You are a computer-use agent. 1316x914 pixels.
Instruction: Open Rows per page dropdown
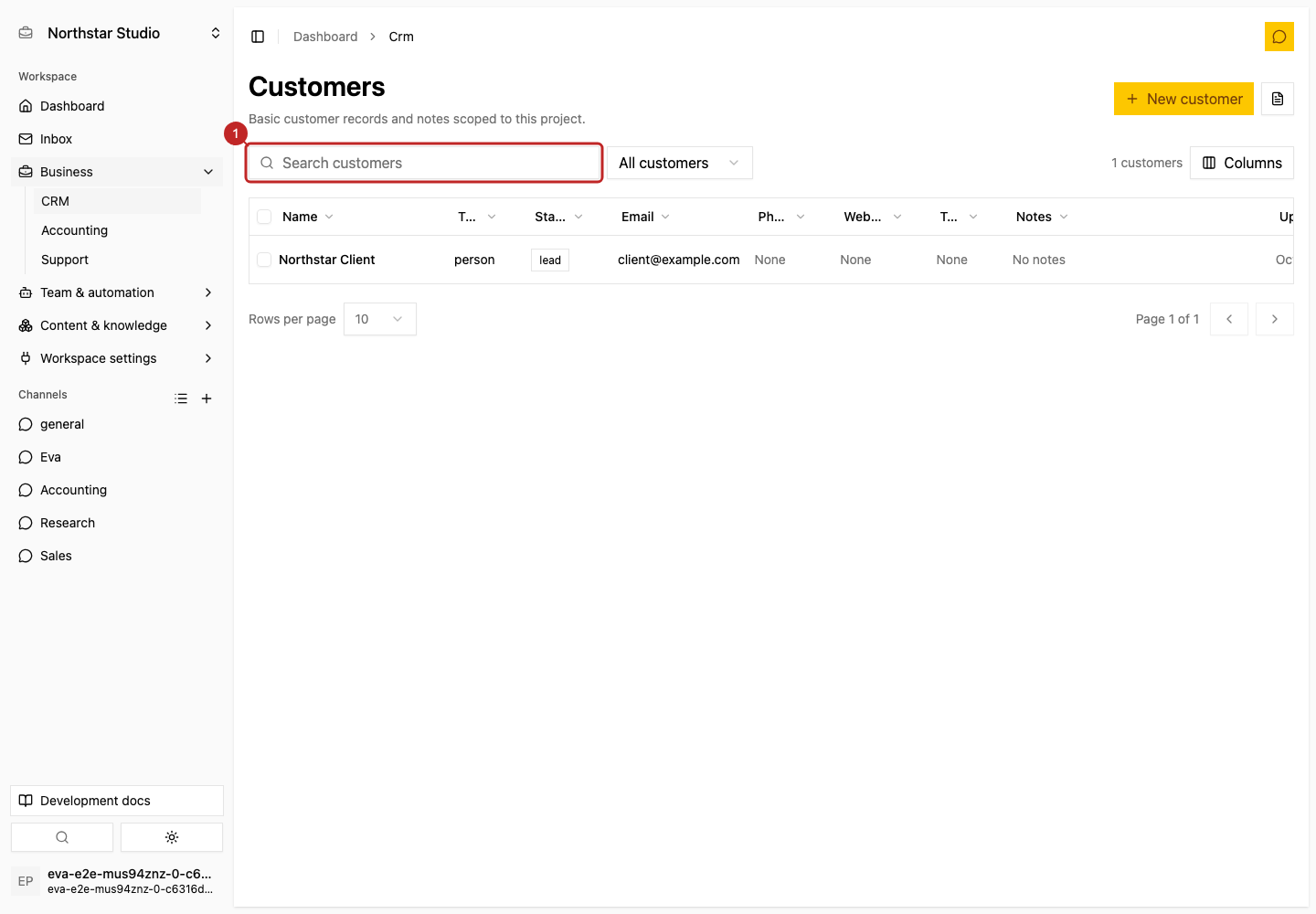(x=380, y=319)
